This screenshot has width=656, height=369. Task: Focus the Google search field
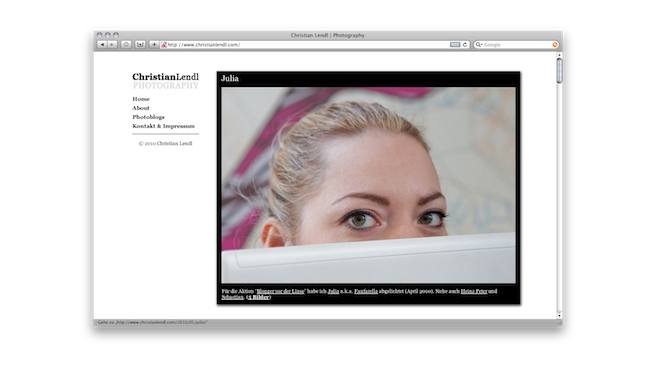coord(517,44)
